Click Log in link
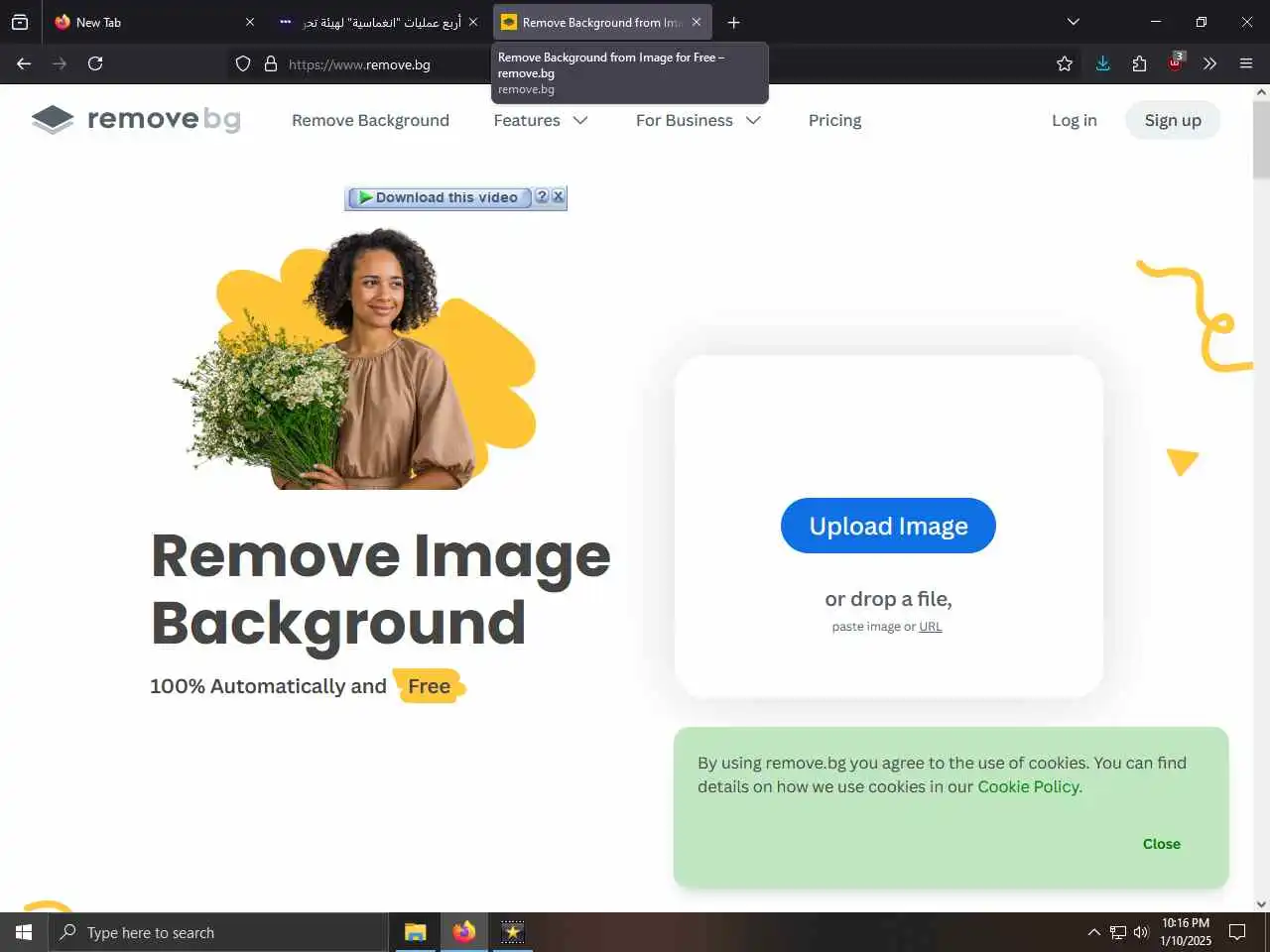Screen dimensions: 1270x952 [1074, 120]
